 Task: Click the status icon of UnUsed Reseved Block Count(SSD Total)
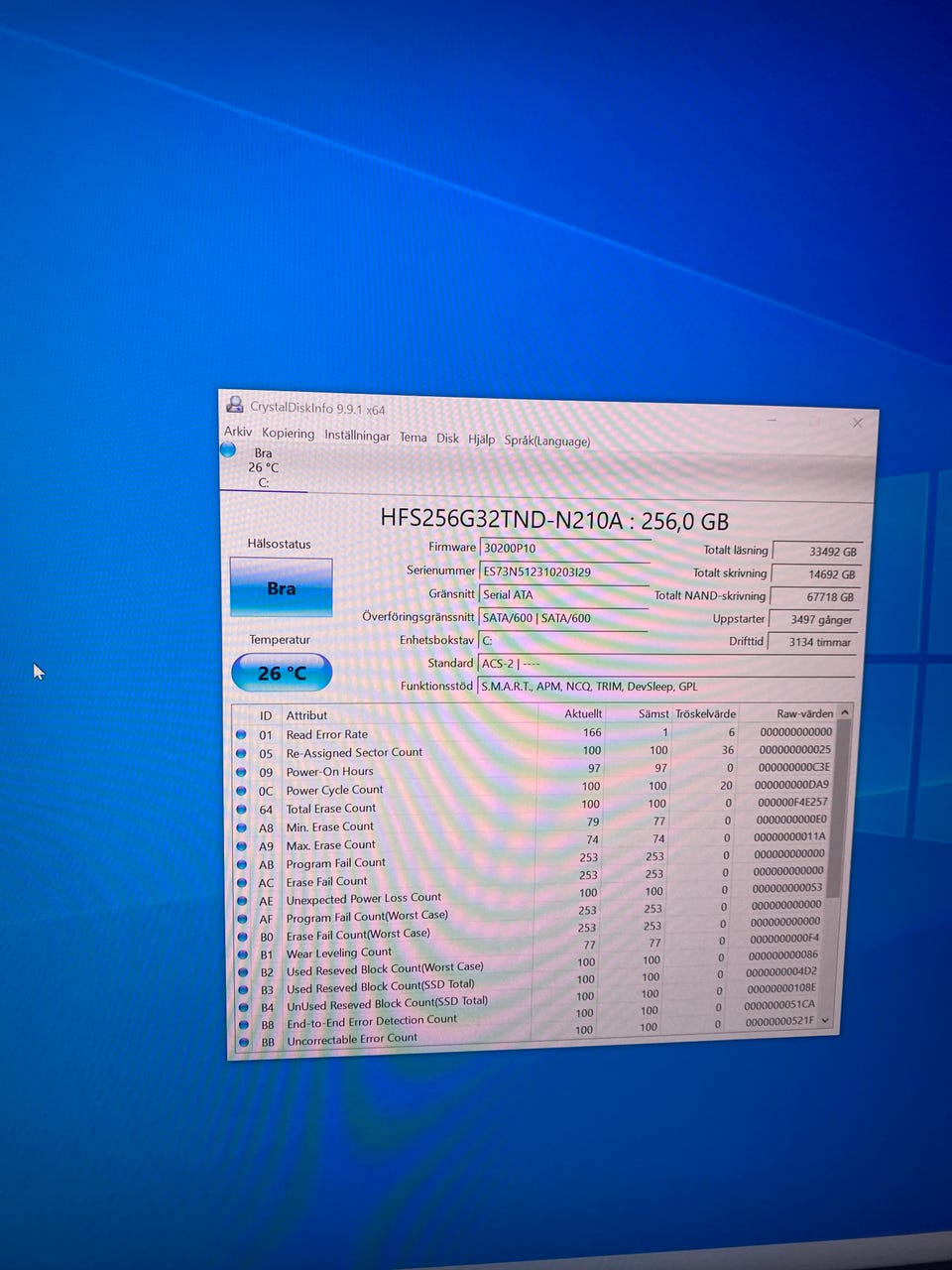[244, 1007]
